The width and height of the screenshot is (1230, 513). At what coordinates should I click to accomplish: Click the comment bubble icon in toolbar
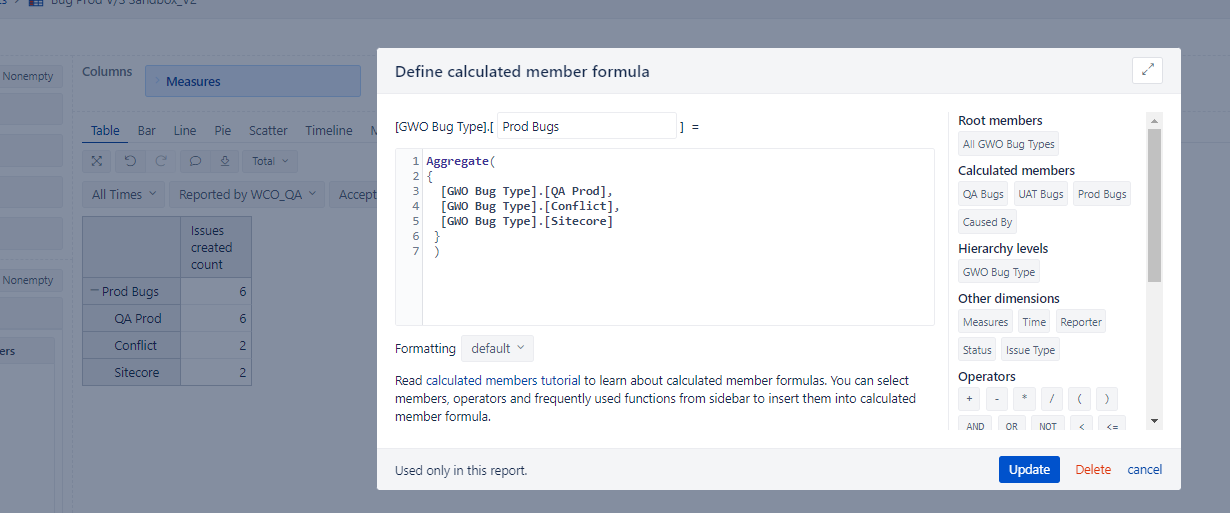195,161
